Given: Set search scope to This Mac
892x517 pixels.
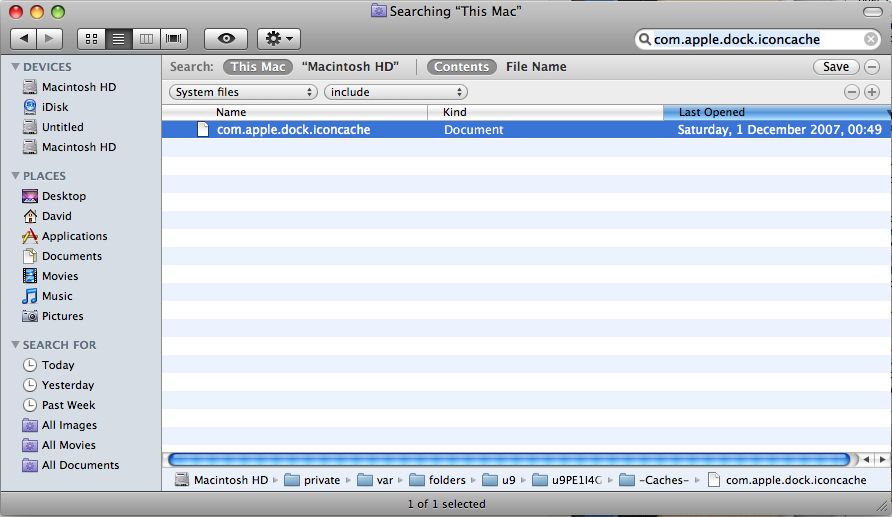Looking at the screenshot, I should [x=258, y=67].
